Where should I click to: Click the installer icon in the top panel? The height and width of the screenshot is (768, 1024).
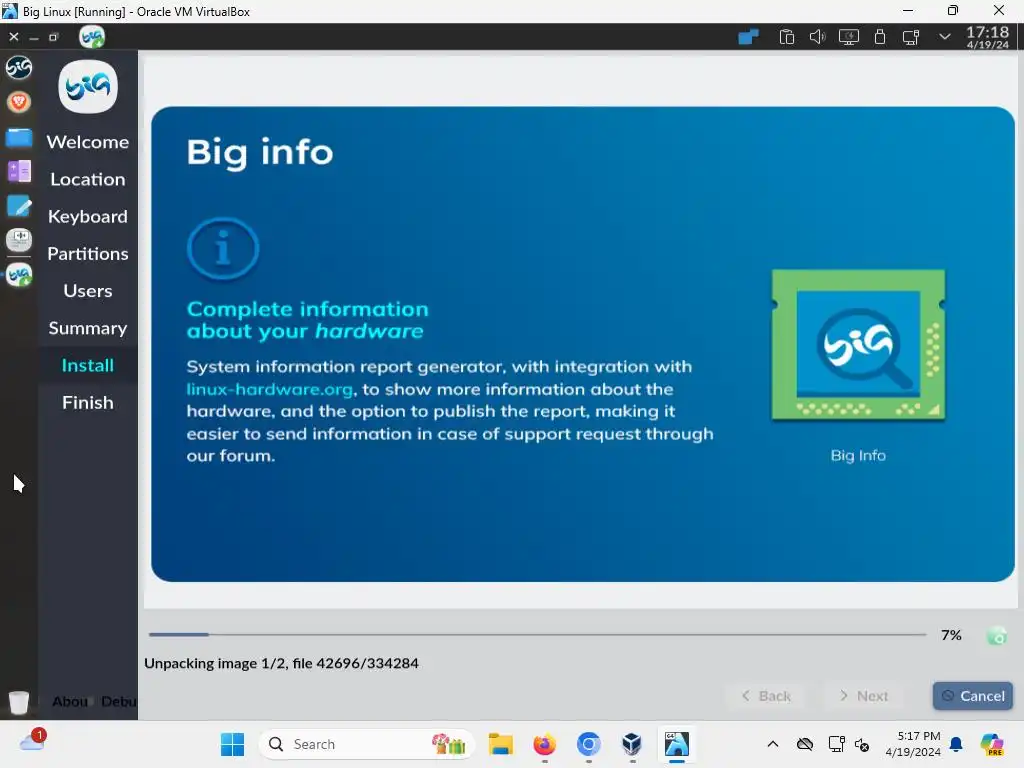tap(92, 37)
